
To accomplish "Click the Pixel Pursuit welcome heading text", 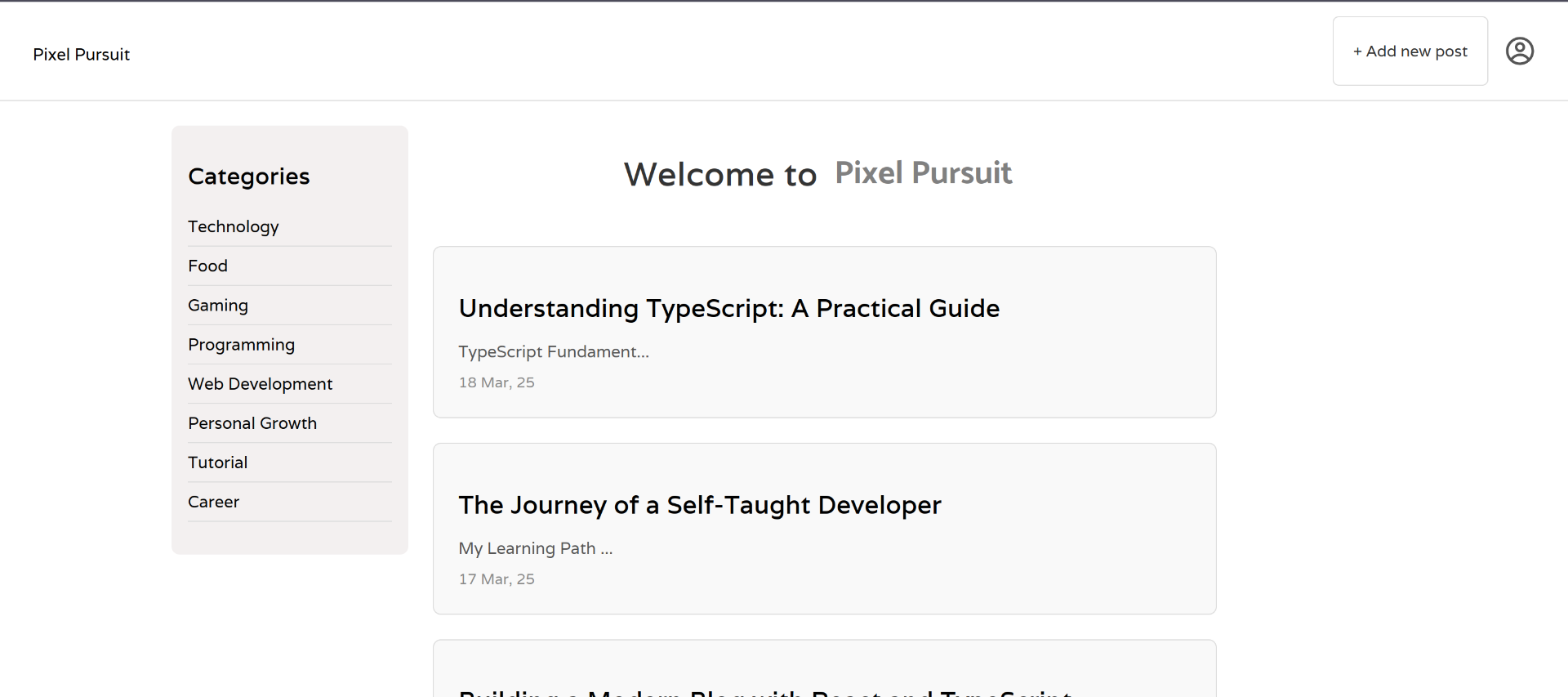I will 923,173.
